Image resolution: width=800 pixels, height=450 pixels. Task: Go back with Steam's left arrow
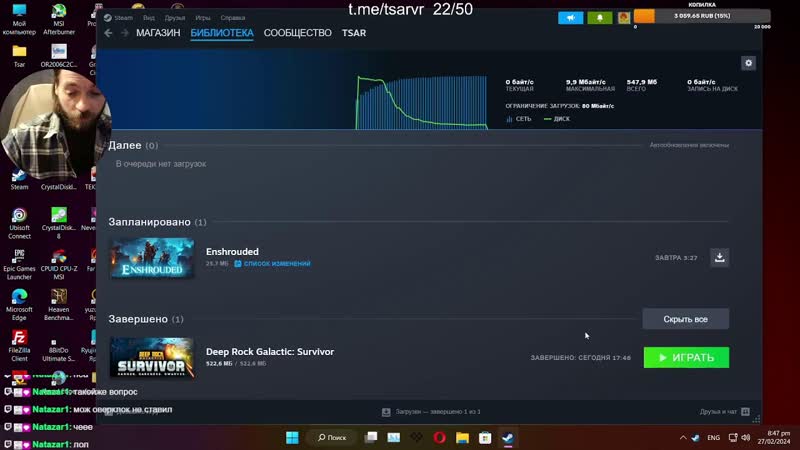[x=108, y=33]
